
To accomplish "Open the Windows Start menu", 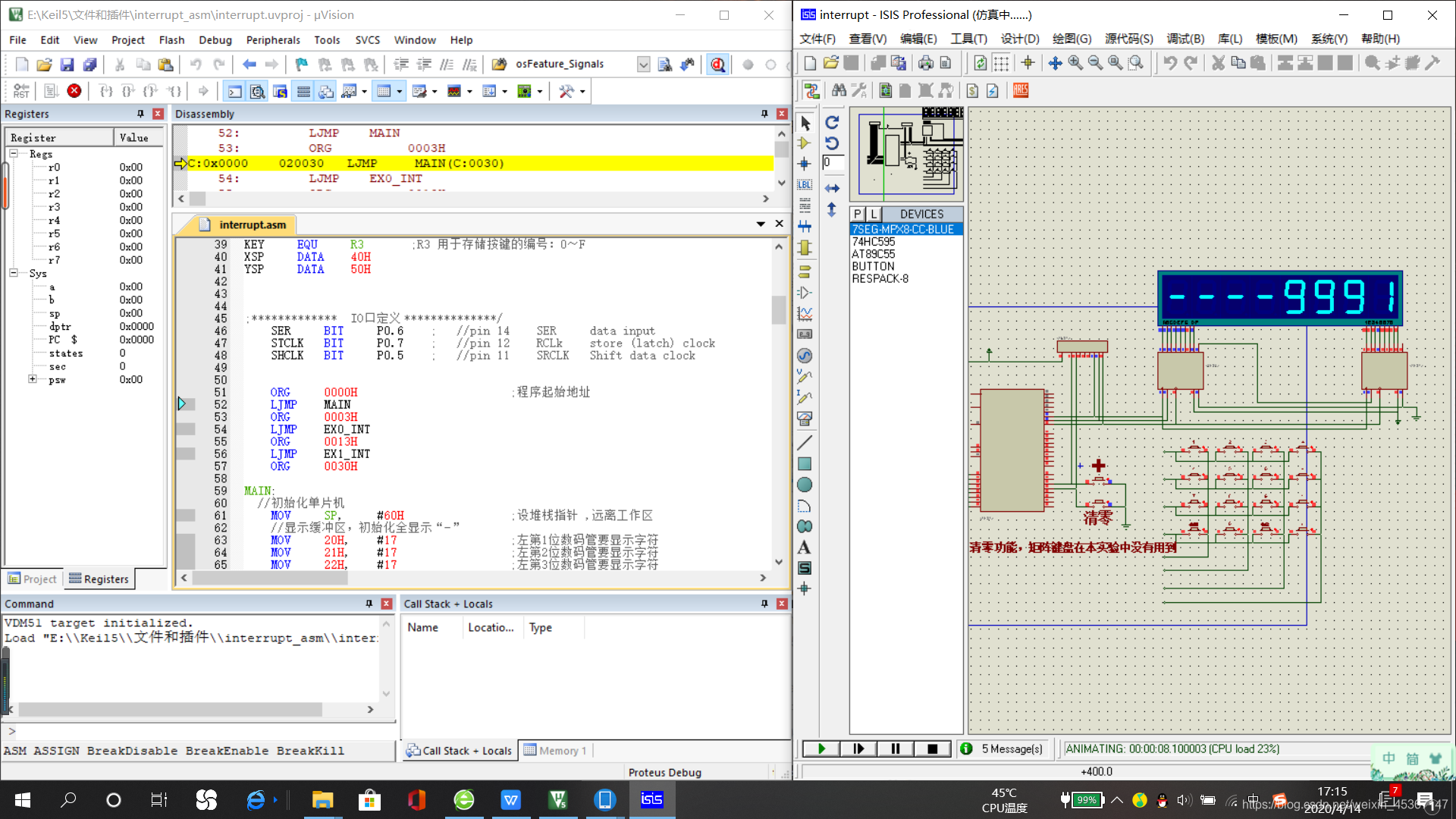I will pos(23,800).
